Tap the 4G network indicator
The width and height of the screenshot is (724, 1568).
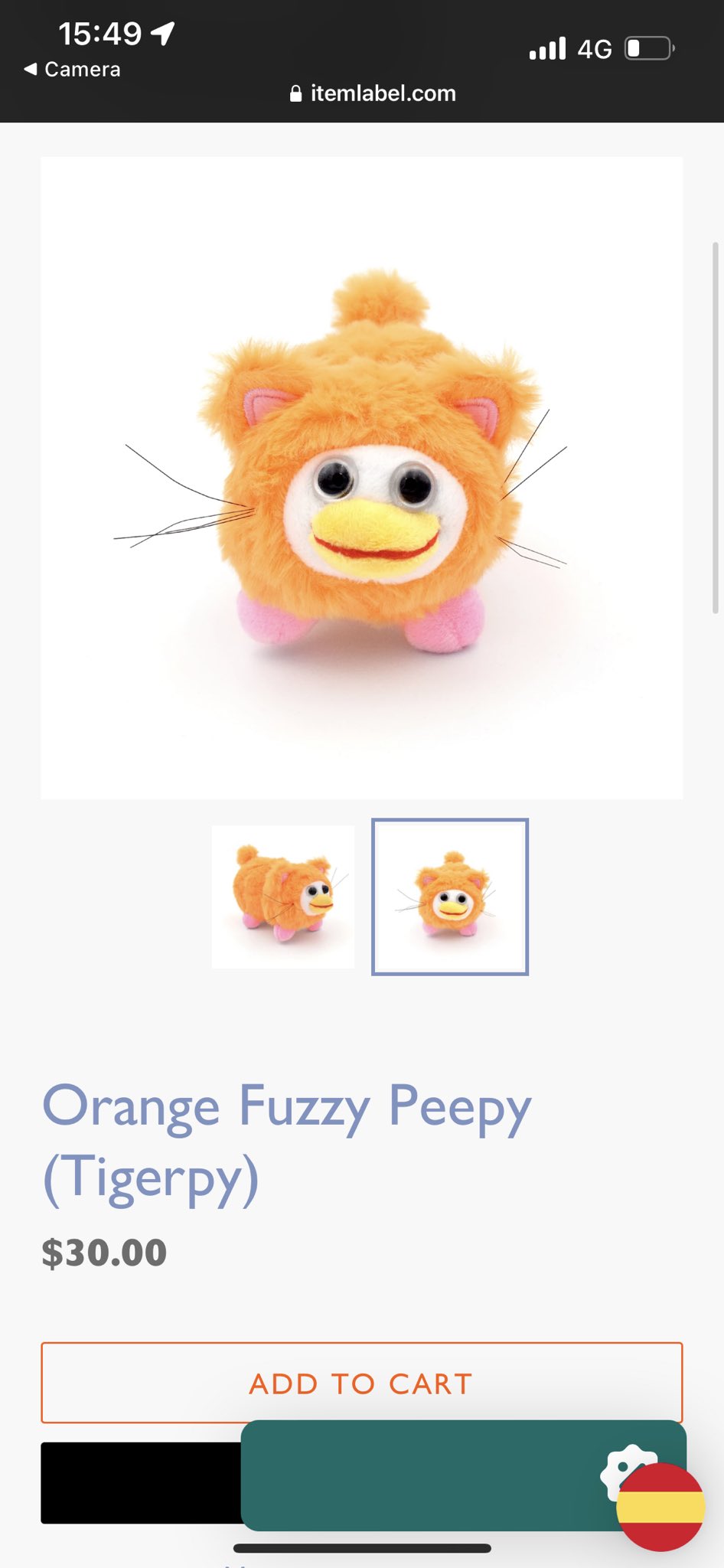[x=595, y=49]
